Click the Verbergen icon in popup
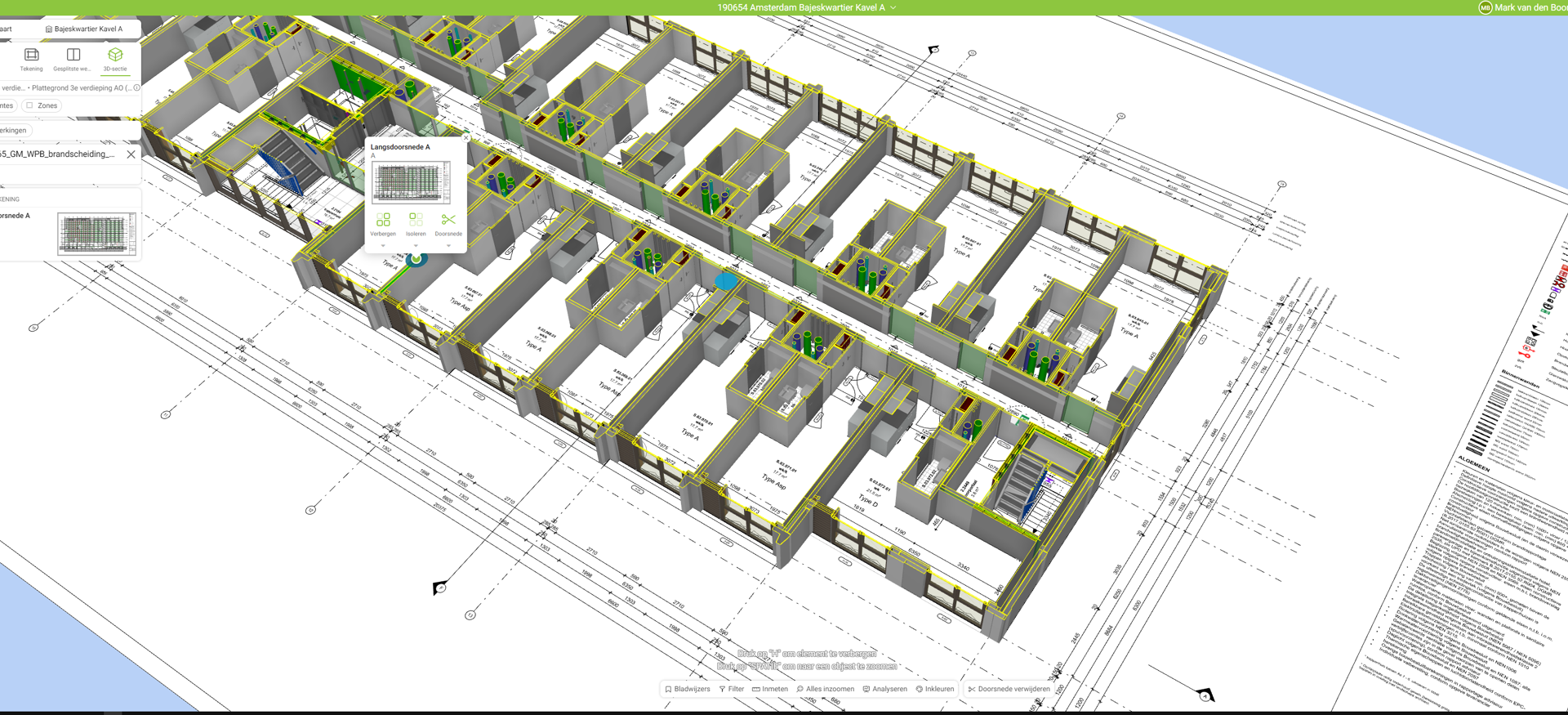1568x715 pixels. [383, 220]
